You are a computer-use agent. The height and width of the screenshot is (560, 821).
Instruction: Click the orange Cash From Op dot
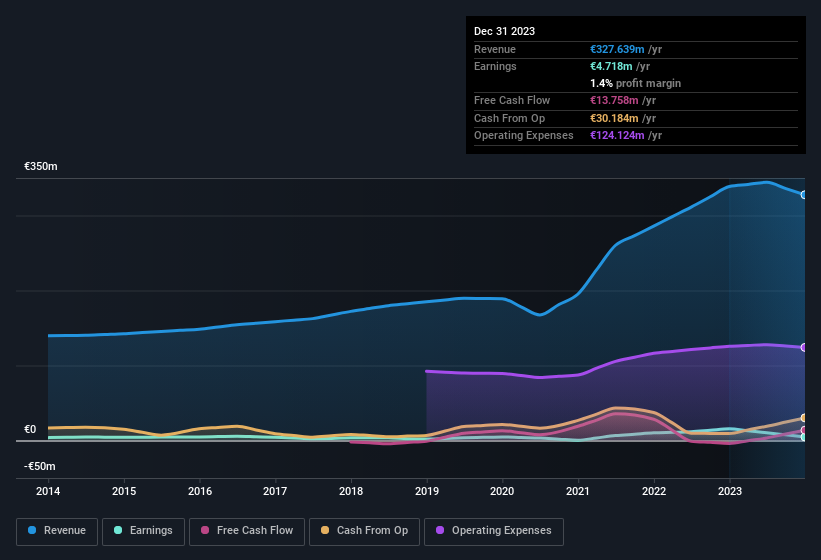pyautogui.click(x=327, y=531)
